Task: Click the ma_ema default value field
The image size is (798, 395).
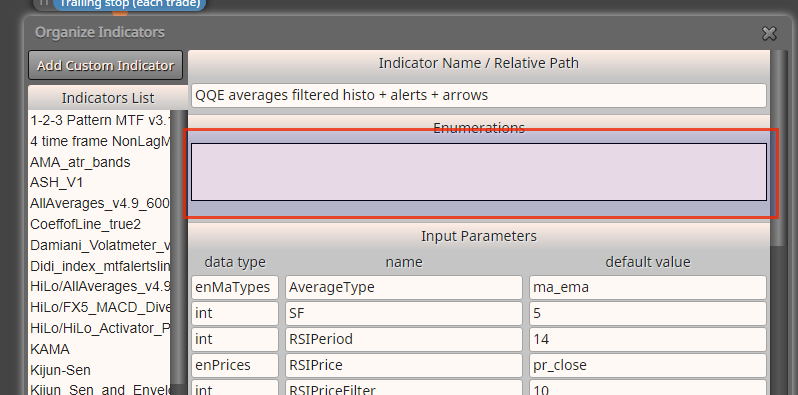Action: pyautogui.click(x=648, y=287)
